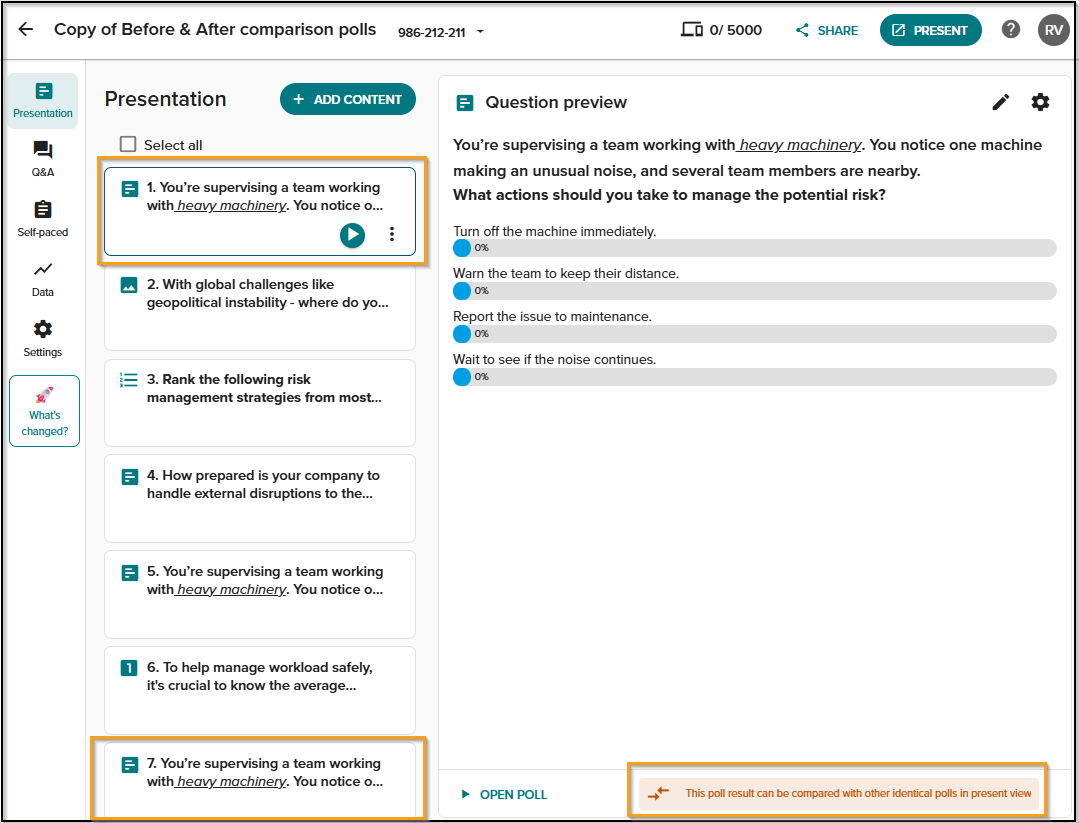Start poll 1 with the play icon
This screenshot has height=823, width=1079.
(x=352, y=235)
